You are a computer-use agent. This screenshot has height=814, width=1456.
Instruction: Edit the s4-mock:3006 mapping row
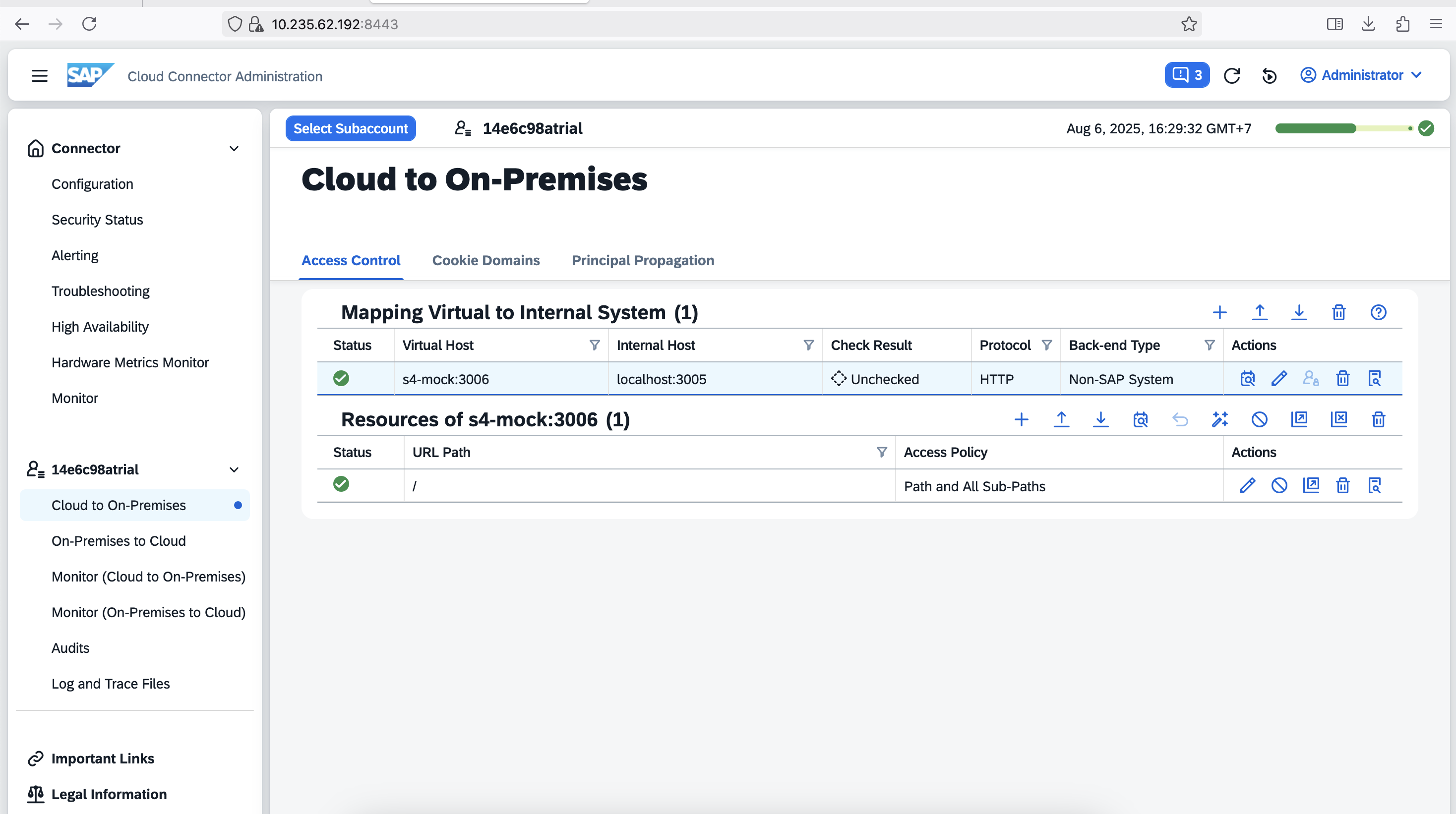tap(1279, 378)
